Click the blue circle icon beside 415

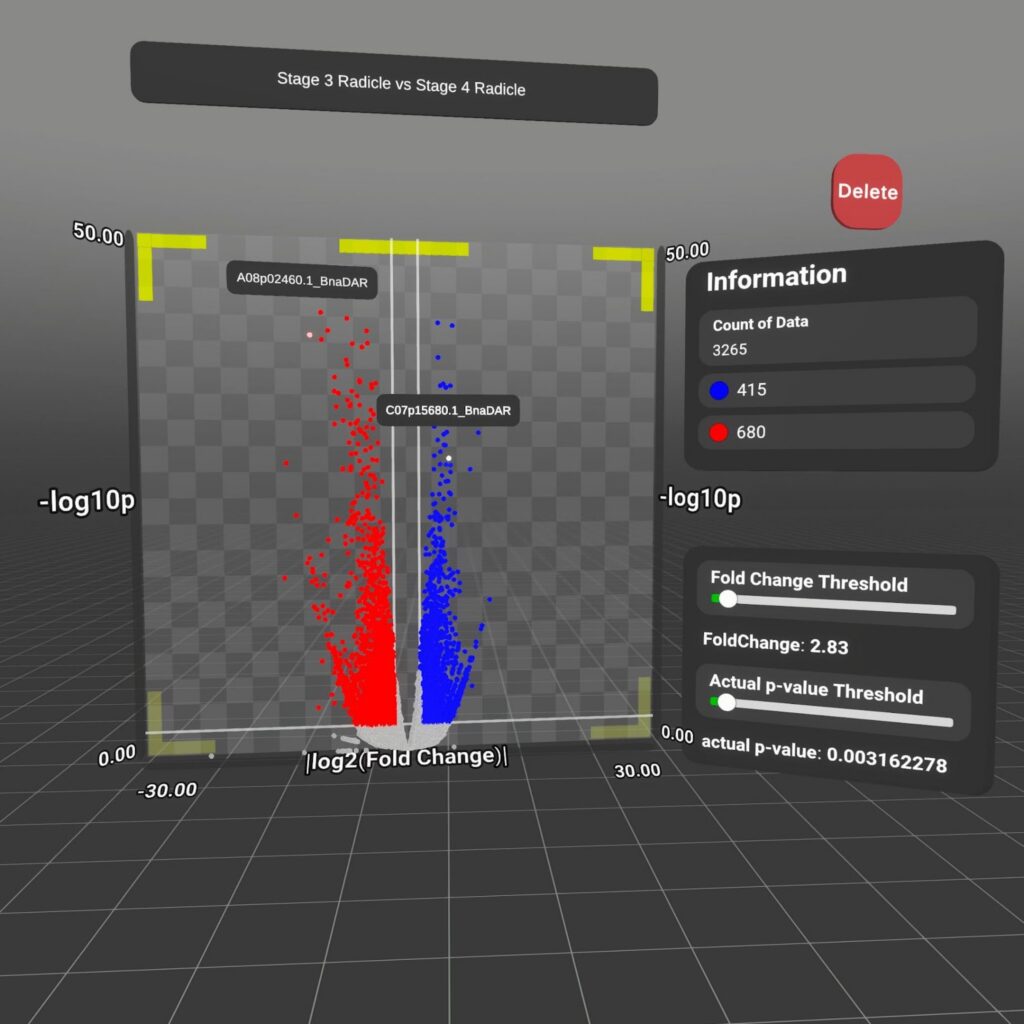(x=718, y=390)
